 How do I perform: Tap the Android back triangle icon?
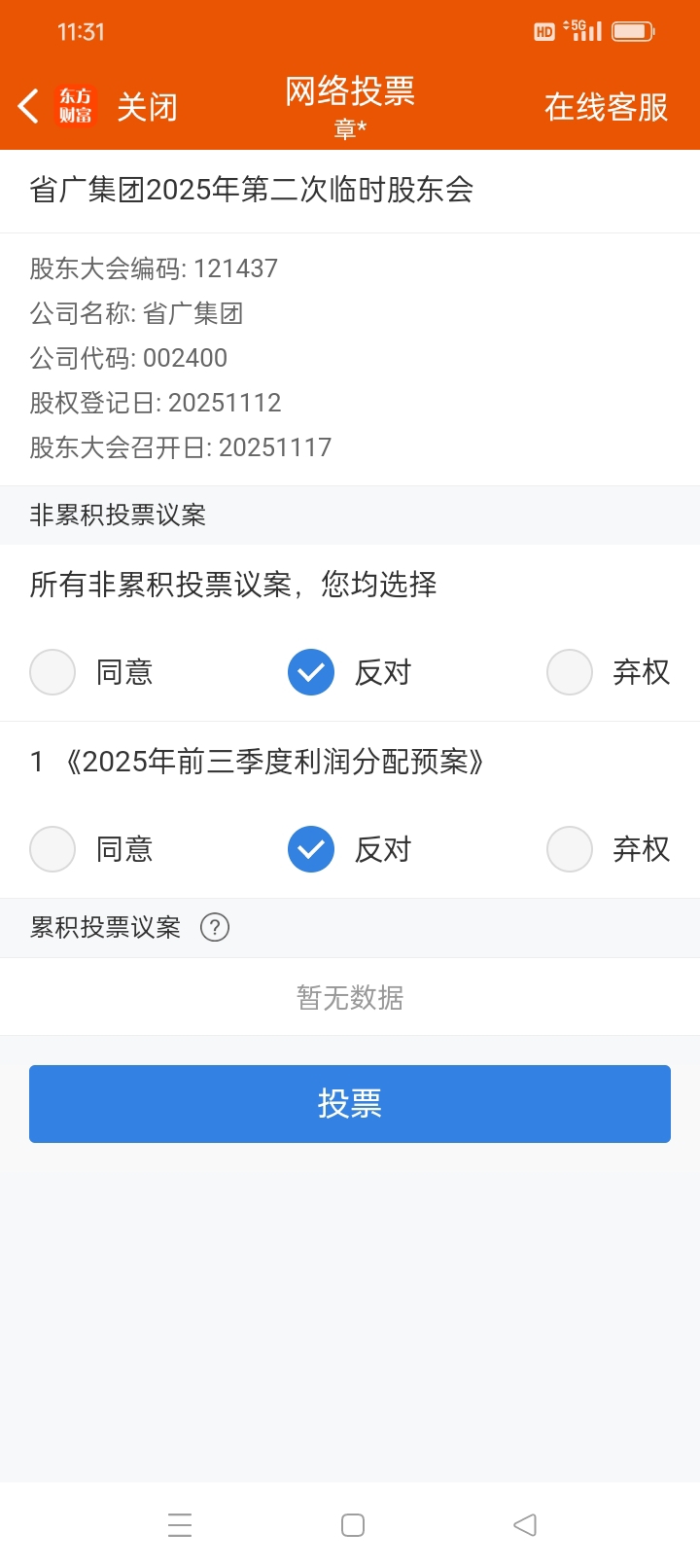[x=525, y=1524]
